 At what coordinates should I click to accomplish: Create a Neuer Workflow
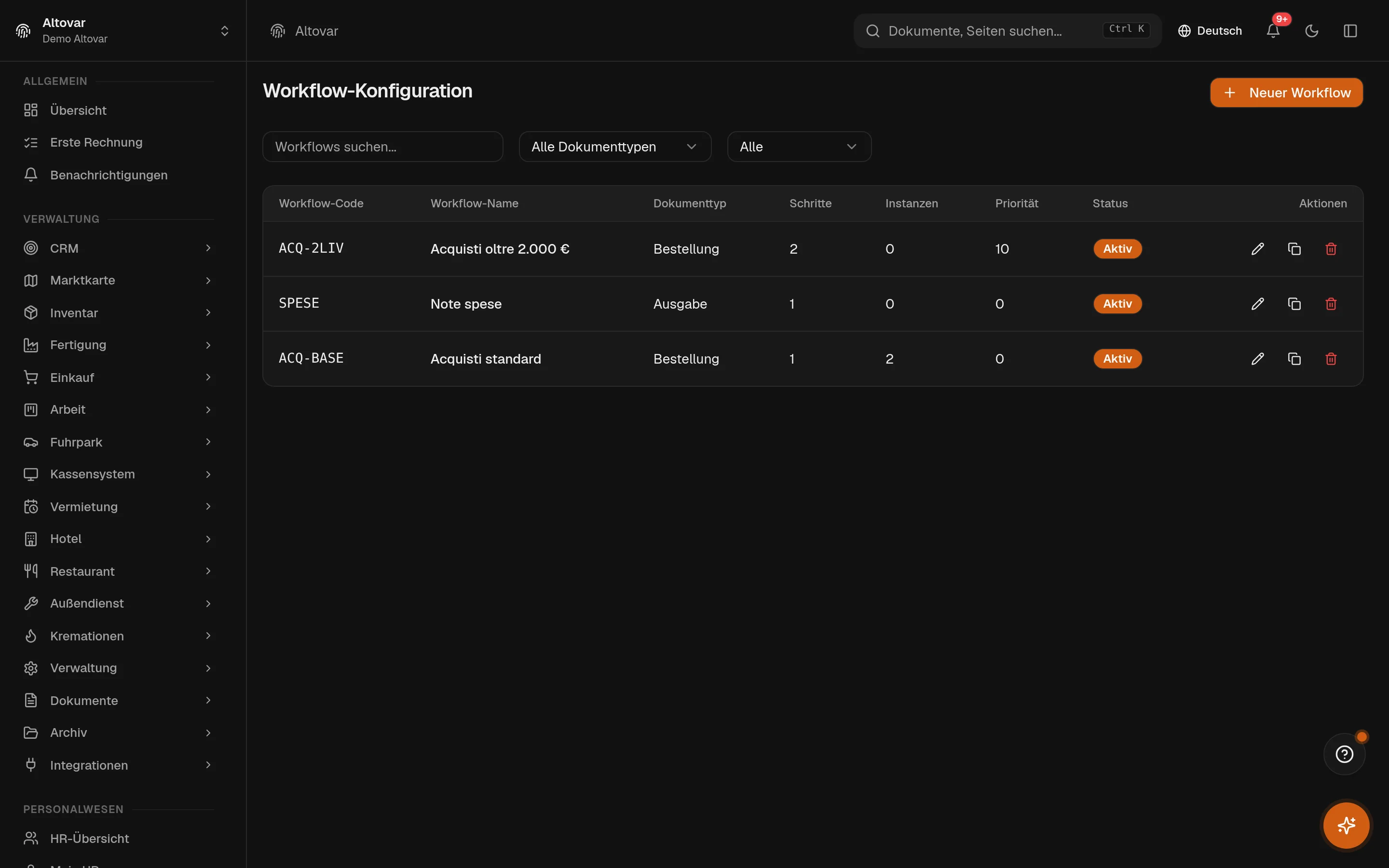tap(1286, 93)
